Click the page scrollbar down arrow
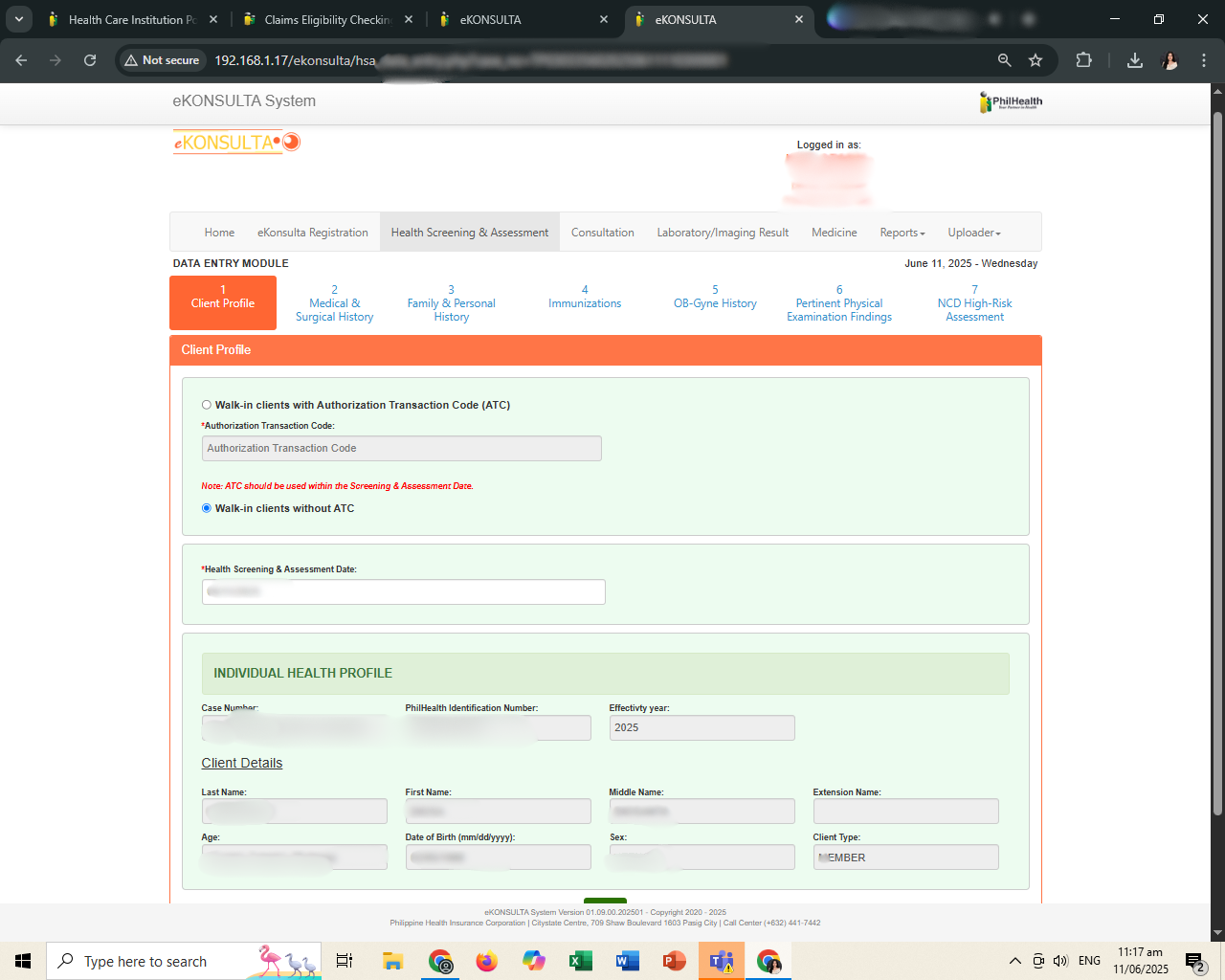The image size is (1225, 980). [1217, 933]
